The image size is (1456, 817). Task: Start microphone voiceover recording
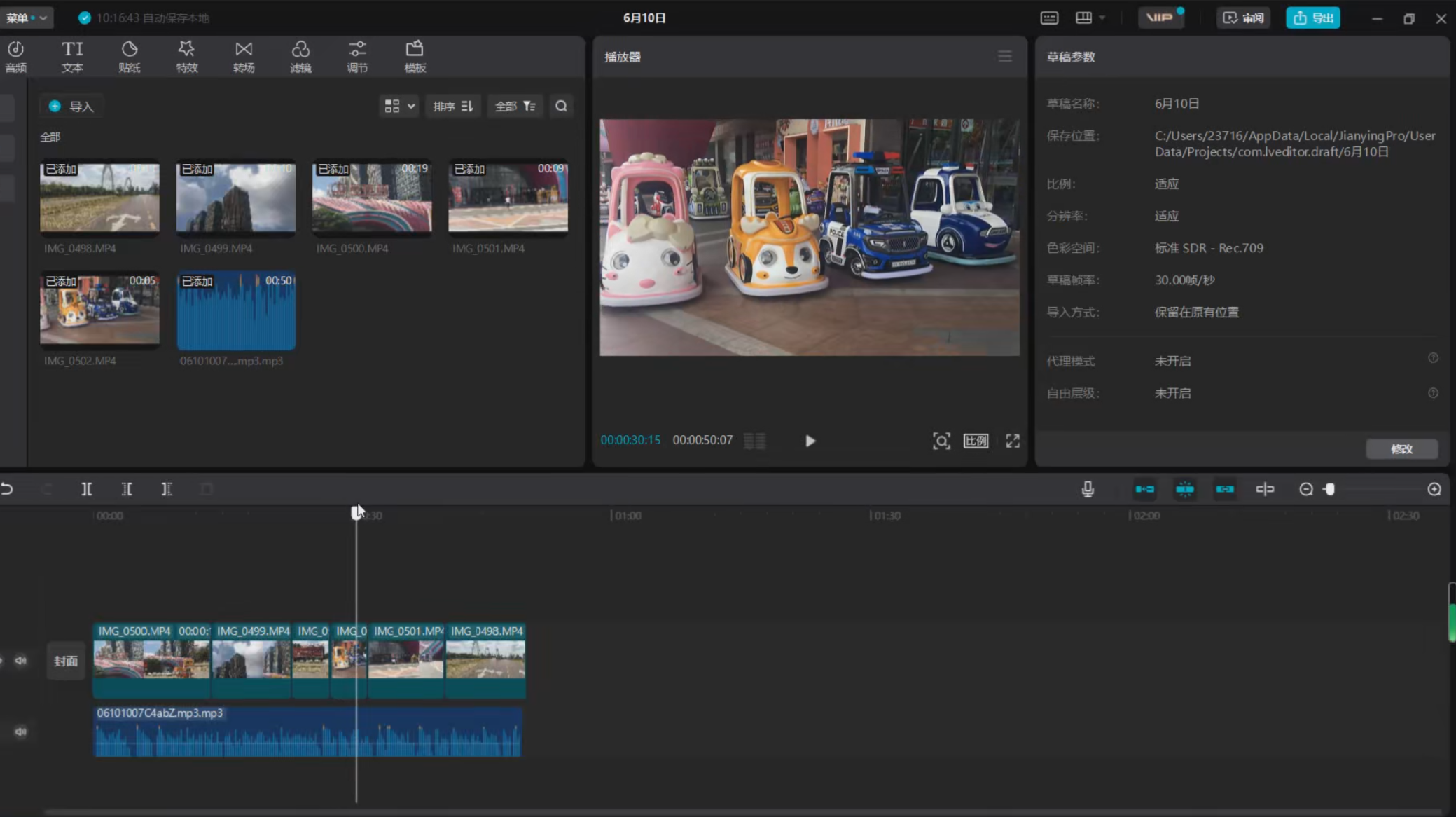1087,489
